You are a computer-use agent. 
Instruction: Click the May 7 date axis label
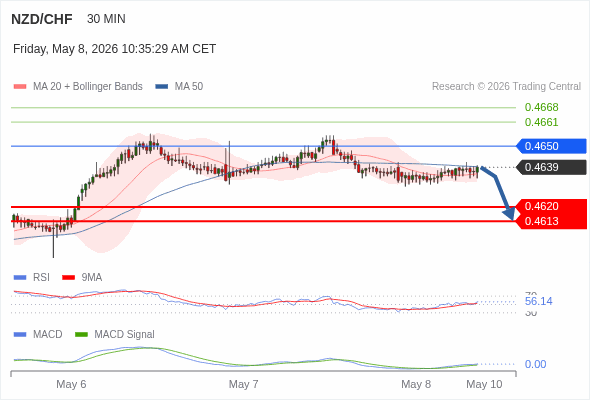[243, 384]
